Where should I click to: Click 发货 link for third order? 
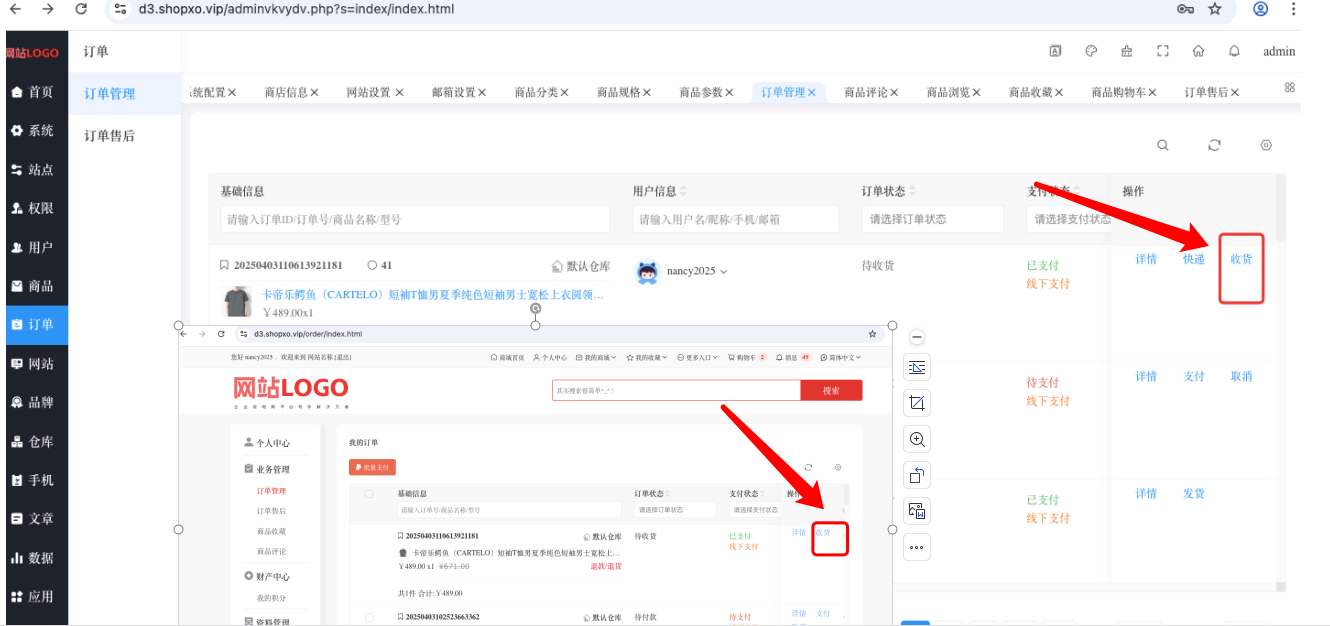tap(1194, 494)
